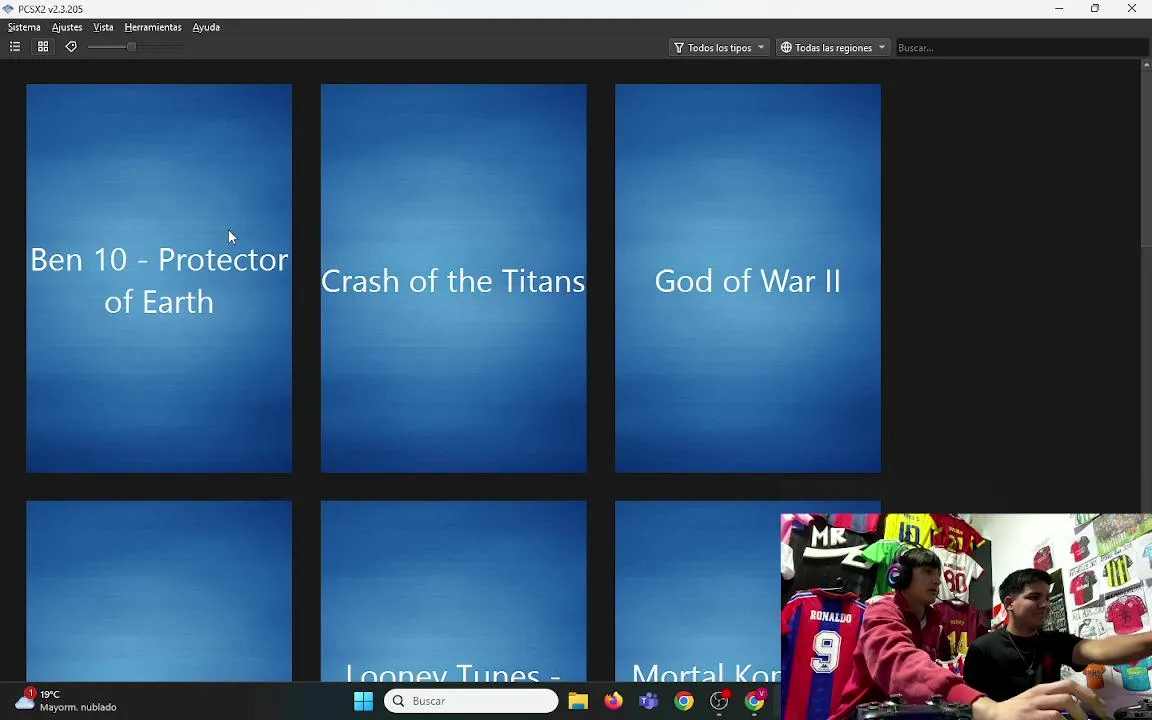Screen dimensions: 1152x720
Task: Click the PCSX2 title bar logo icon
Action: pyautogui.click(x=8, y=9)
